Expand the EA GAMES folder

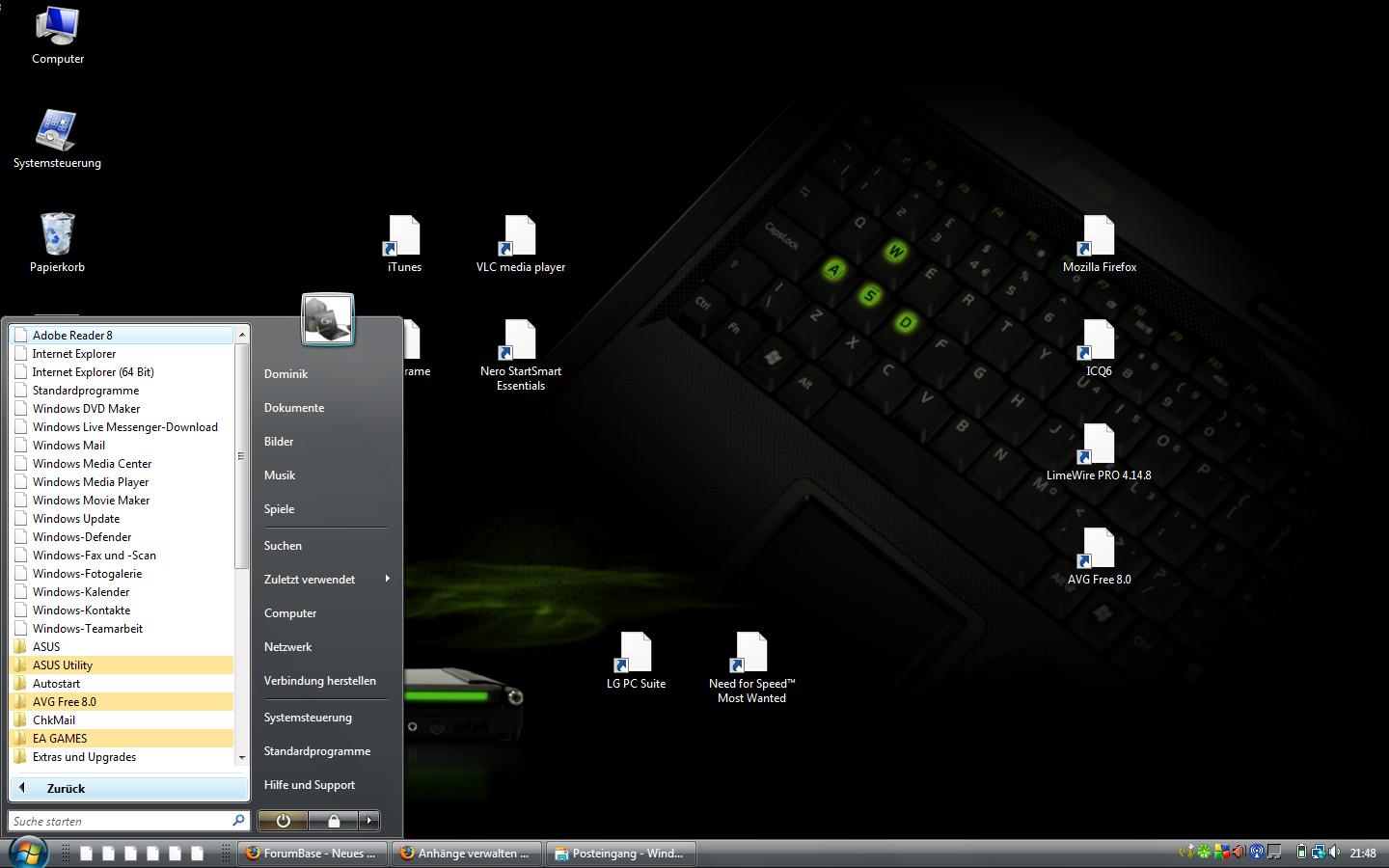tap(122, 739)
